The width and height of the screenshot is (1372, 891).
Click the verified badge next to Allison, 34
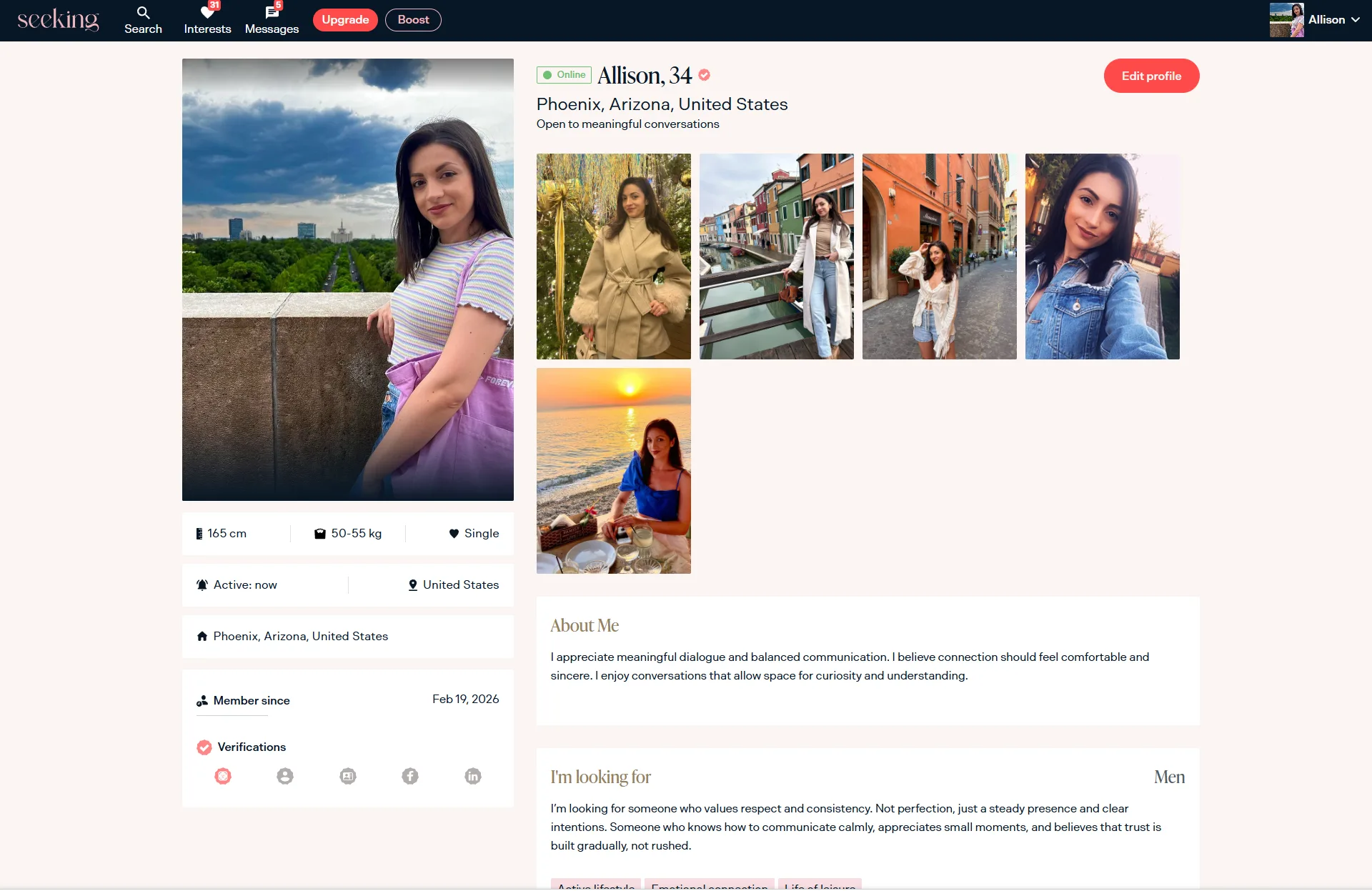tap(704, 75)
